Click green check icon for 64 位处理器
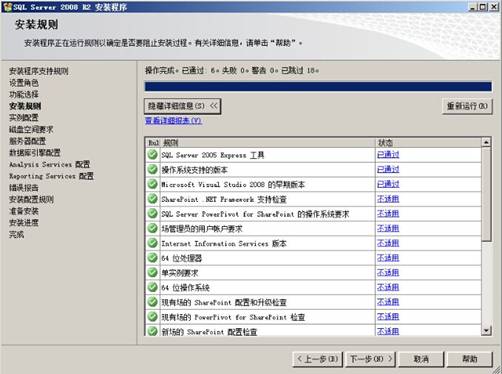This screenshot has height=374, width=502. coord(153,258)
